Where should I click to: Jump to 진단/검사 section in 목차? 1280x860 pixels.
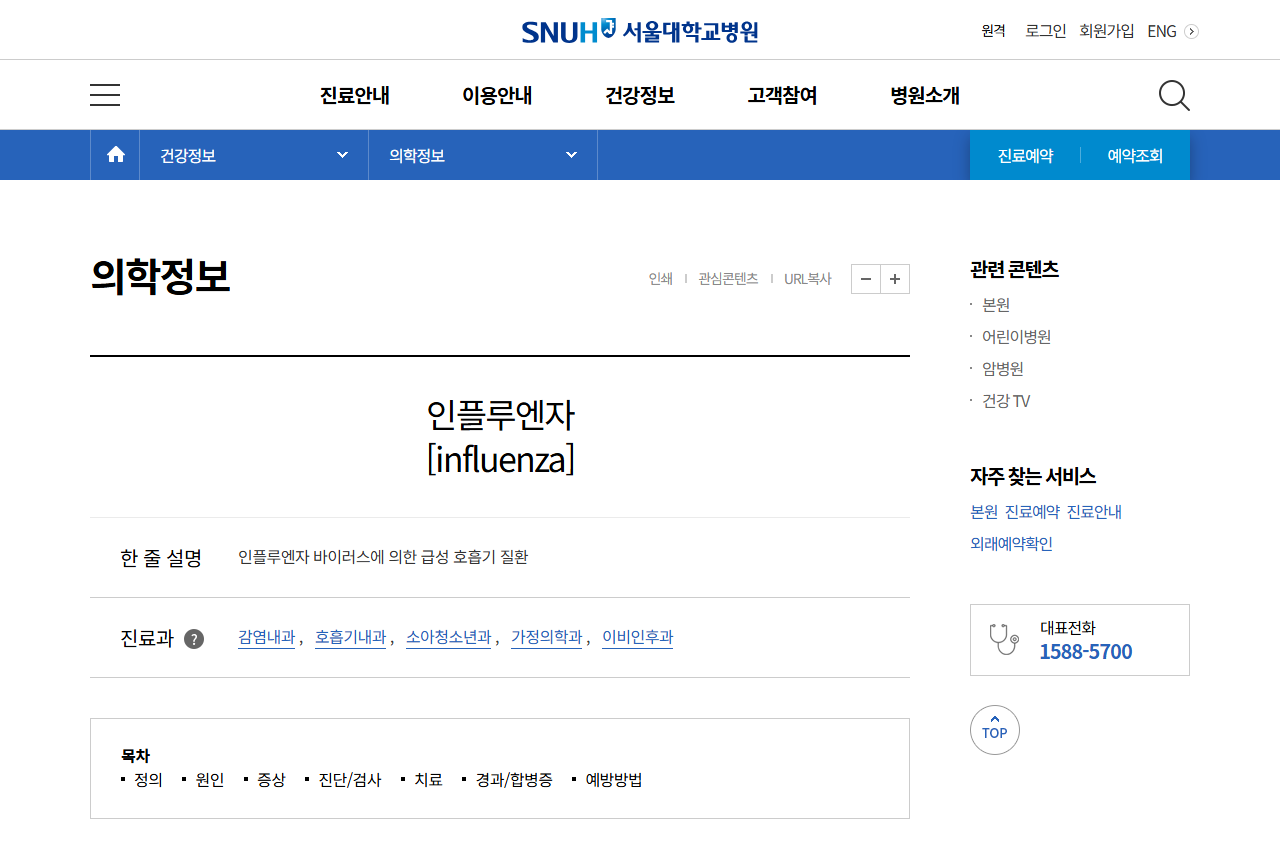coord(350,780)
